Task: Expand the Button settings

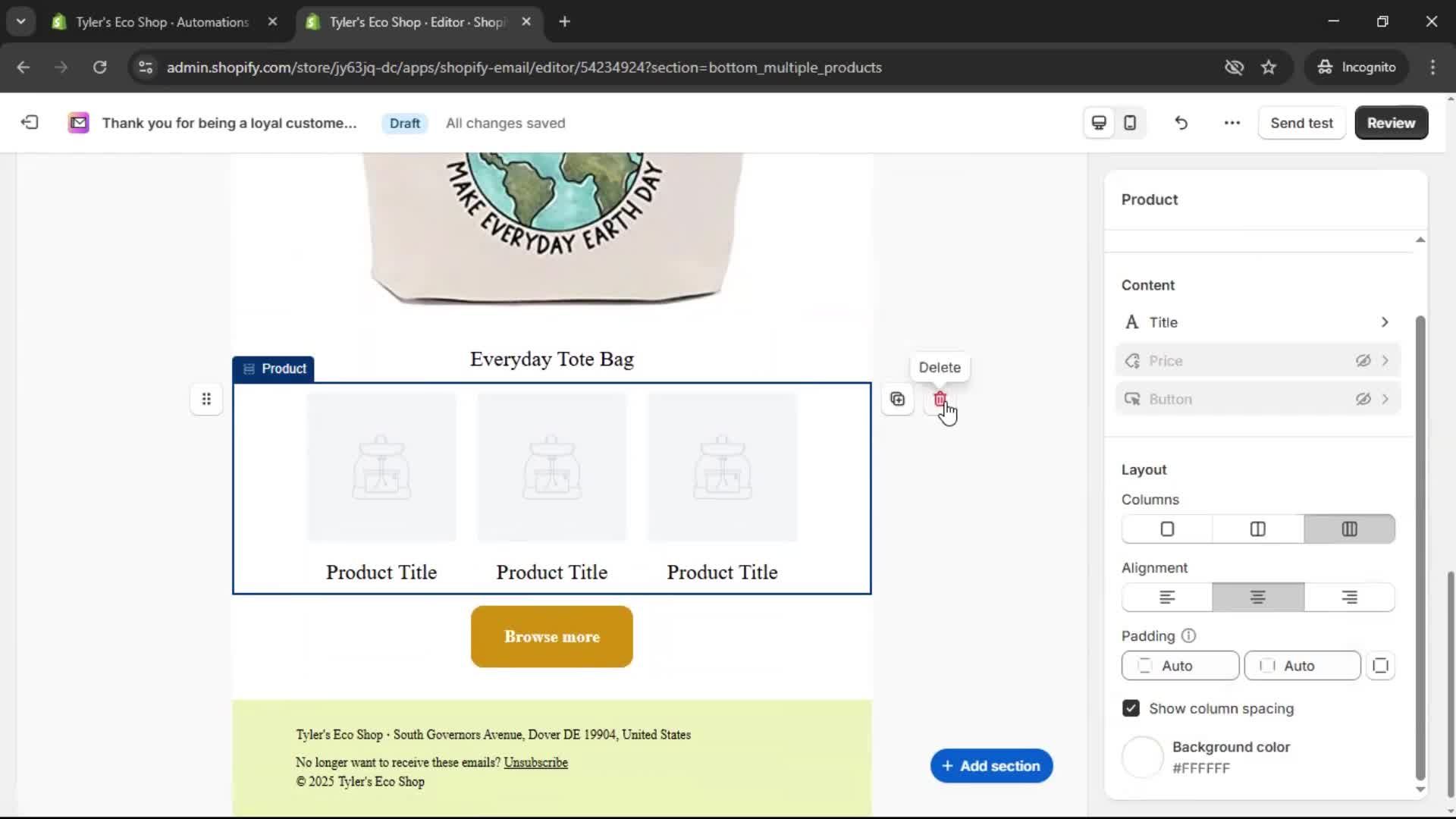Action: pos(1387,398)
